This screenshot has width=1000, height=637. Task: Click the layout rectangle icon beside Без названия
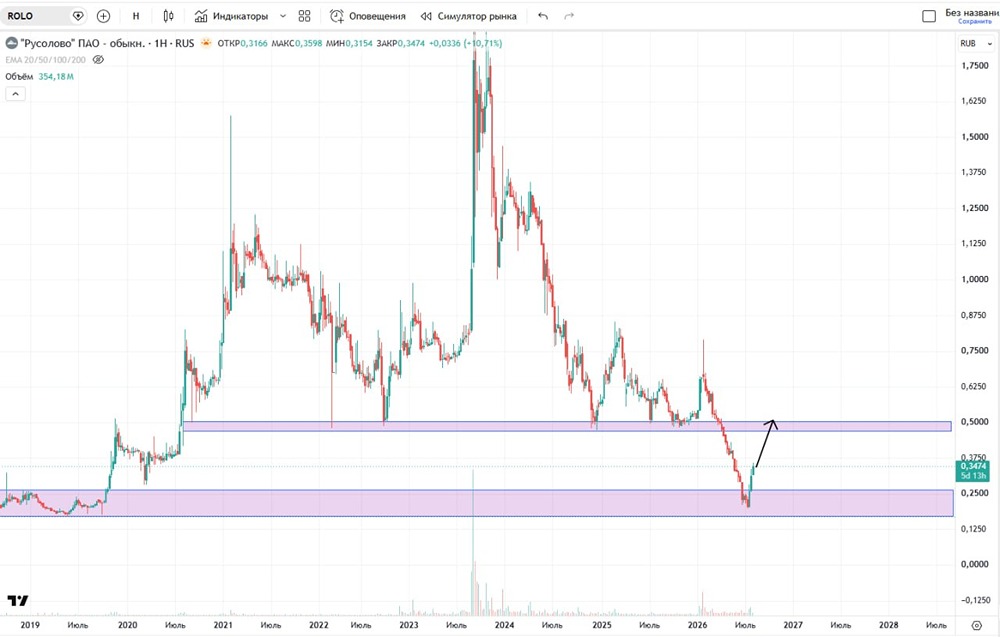[x=929, y=16]
